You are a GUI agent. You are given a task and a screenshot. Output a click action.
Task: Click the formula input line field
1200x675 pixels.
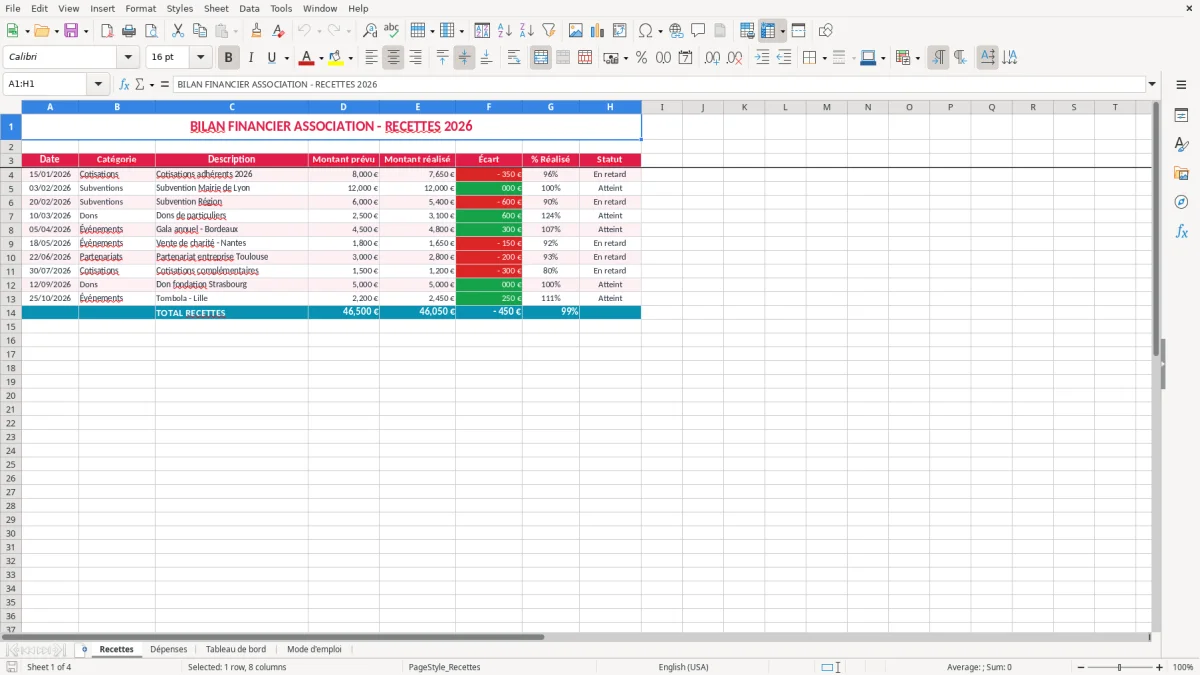pyautogui.click(x=659, y=85)
